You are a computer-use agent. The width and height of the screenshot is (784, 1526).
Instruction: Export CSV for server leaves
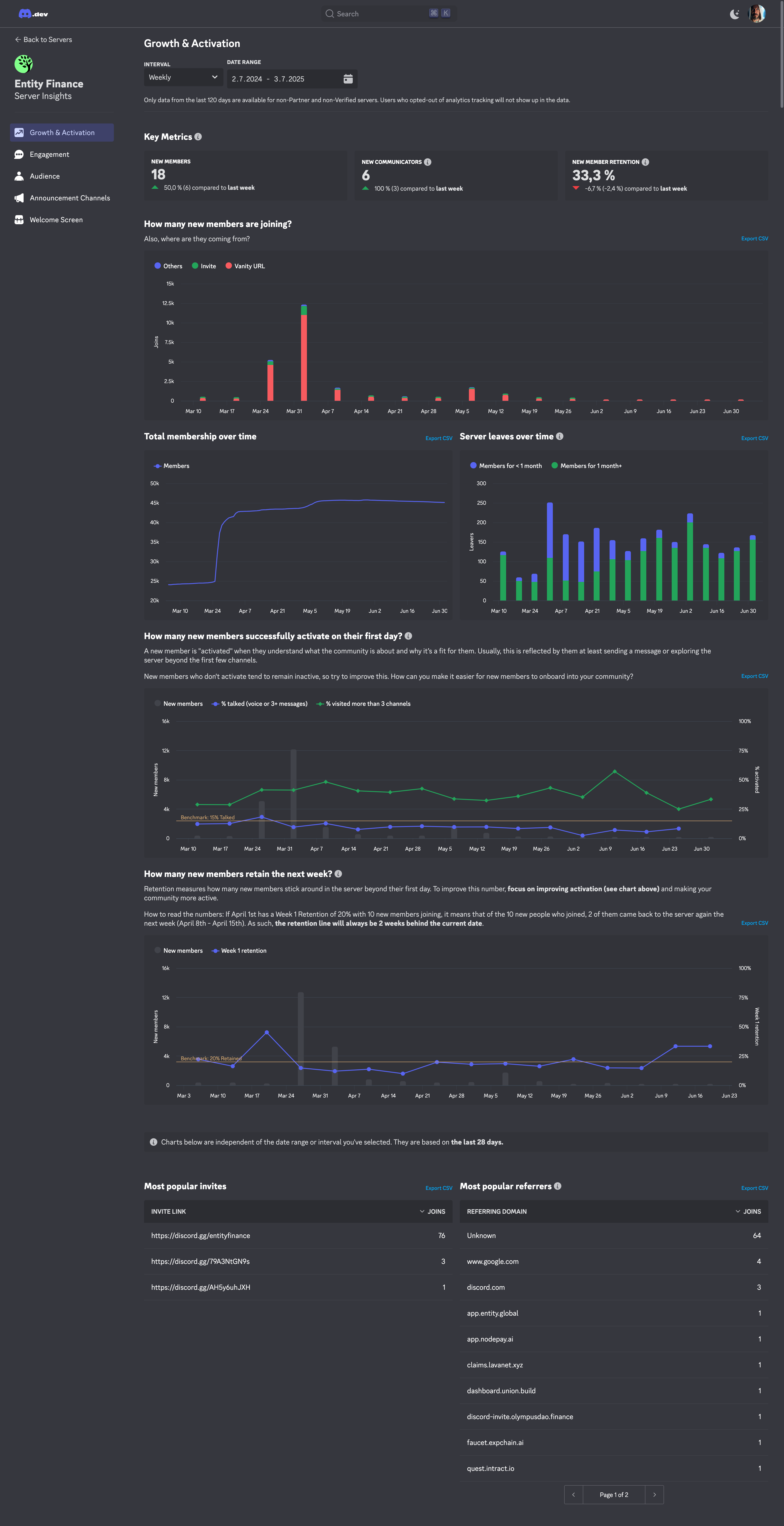[x=754, y=438]
